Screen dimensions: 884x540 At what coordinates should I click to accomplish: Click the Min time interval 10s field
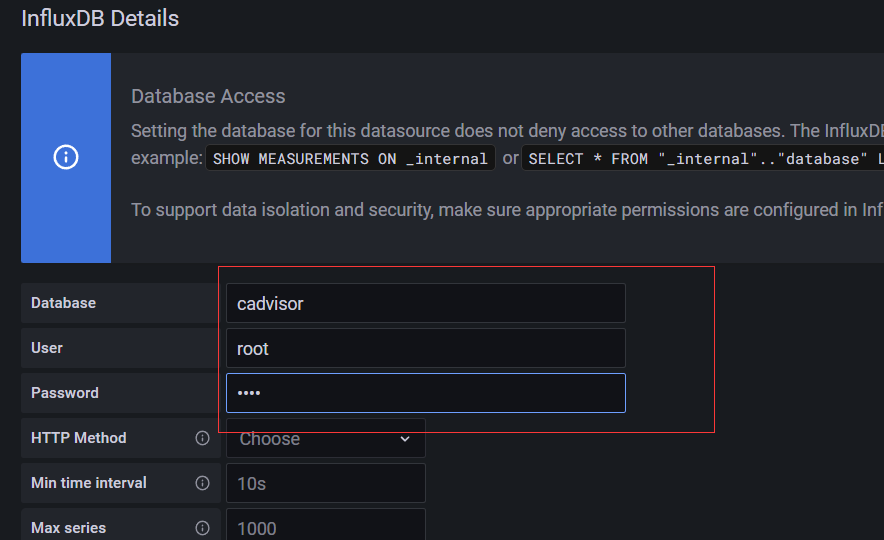click(326, 483)
